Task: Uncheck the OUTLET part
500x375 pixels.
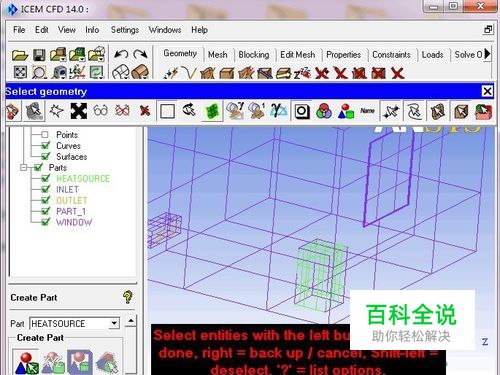Action: (46, 200)
